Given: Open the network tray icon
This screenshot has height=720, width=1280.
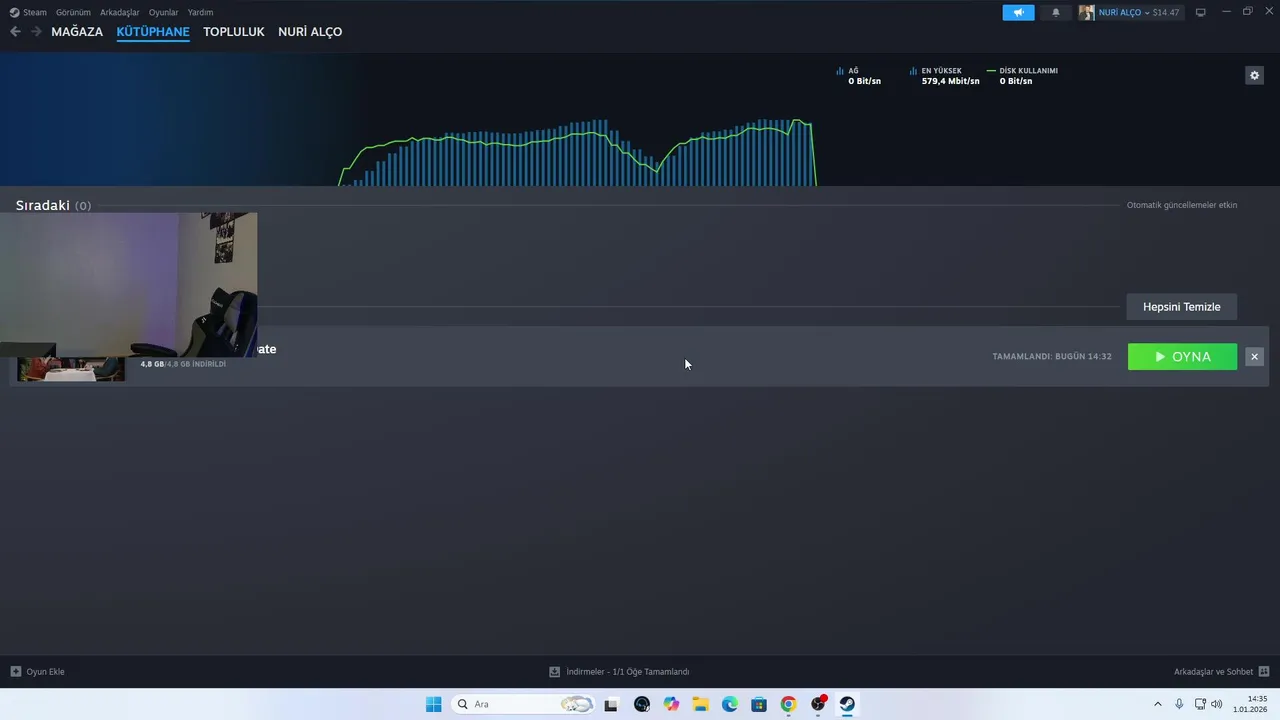Looking at the screenshot, I should 1200,704.
